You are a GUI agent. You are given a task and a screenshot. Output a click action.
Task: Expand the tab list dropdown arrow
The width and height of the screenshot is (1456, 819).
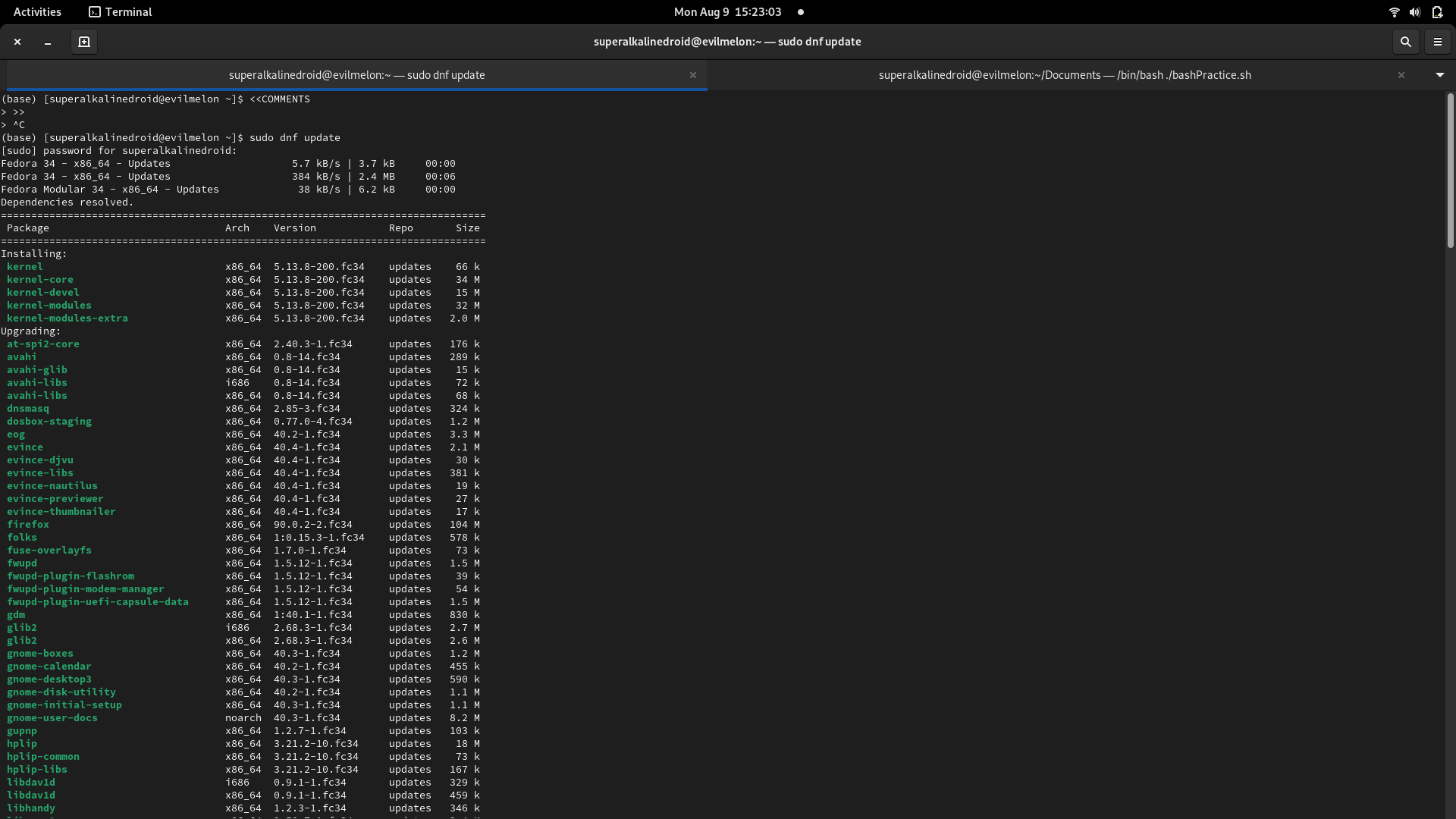[1439, 75]
